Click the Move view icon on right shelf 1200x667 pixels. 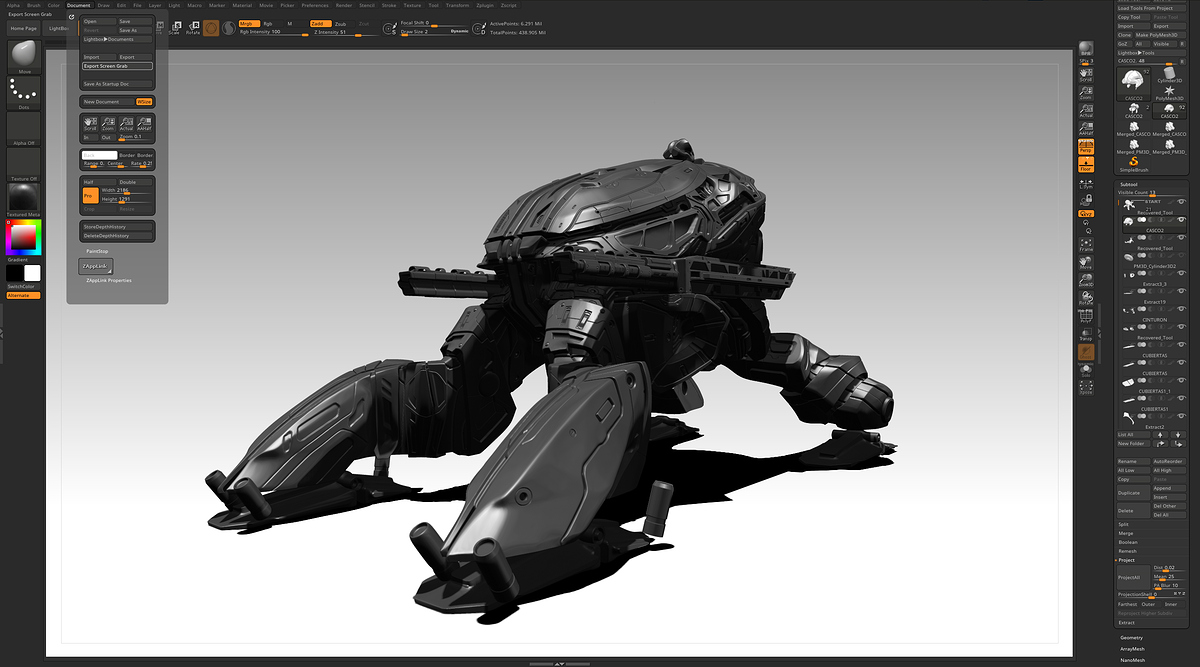tap(1085, 263)
